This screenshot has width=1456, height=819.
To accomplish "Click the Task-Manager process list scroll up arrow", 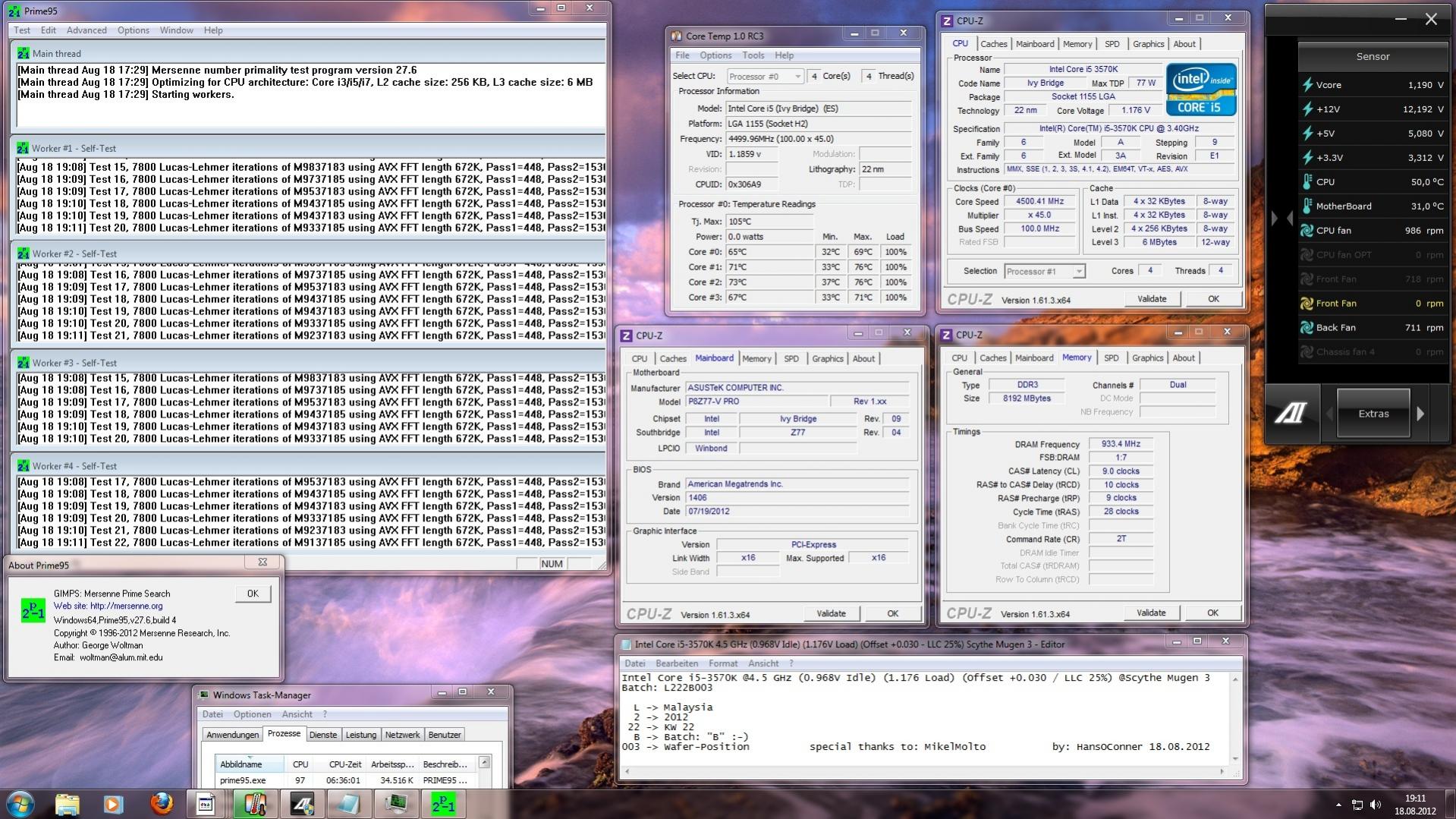I will pos(484,762).
